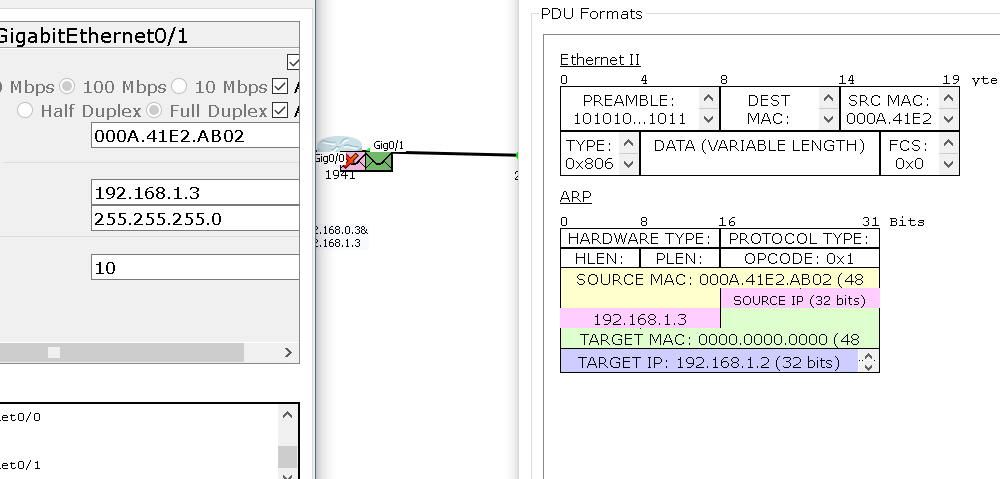This screenshot has width=1000, height=479.
Task: Click TARGET IP field down arrow
Action: pyautogui.click(x=868, y=367)
